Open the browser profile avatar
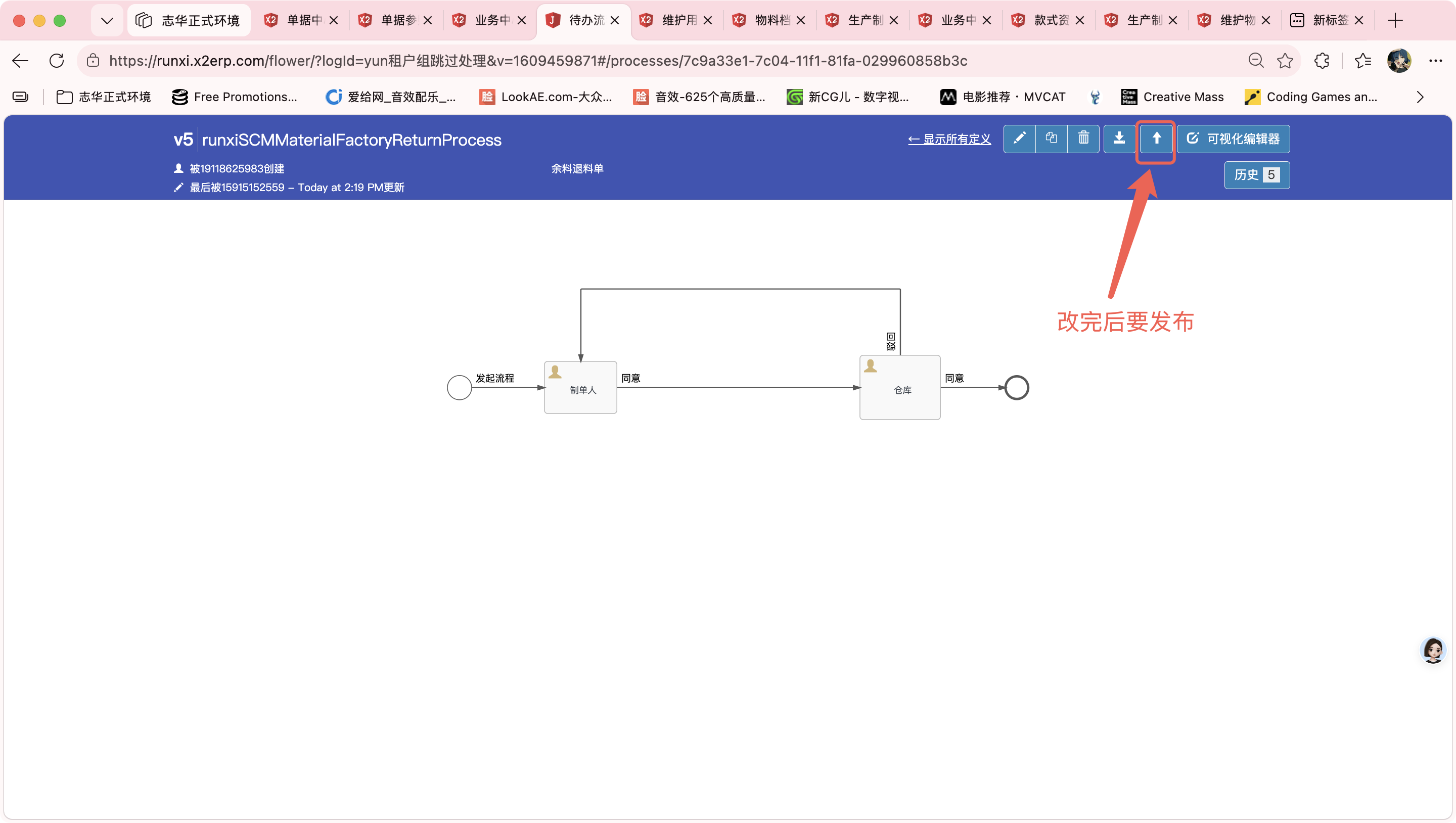The width and height of the screenshot is (1456, 823). [1399, 61]
